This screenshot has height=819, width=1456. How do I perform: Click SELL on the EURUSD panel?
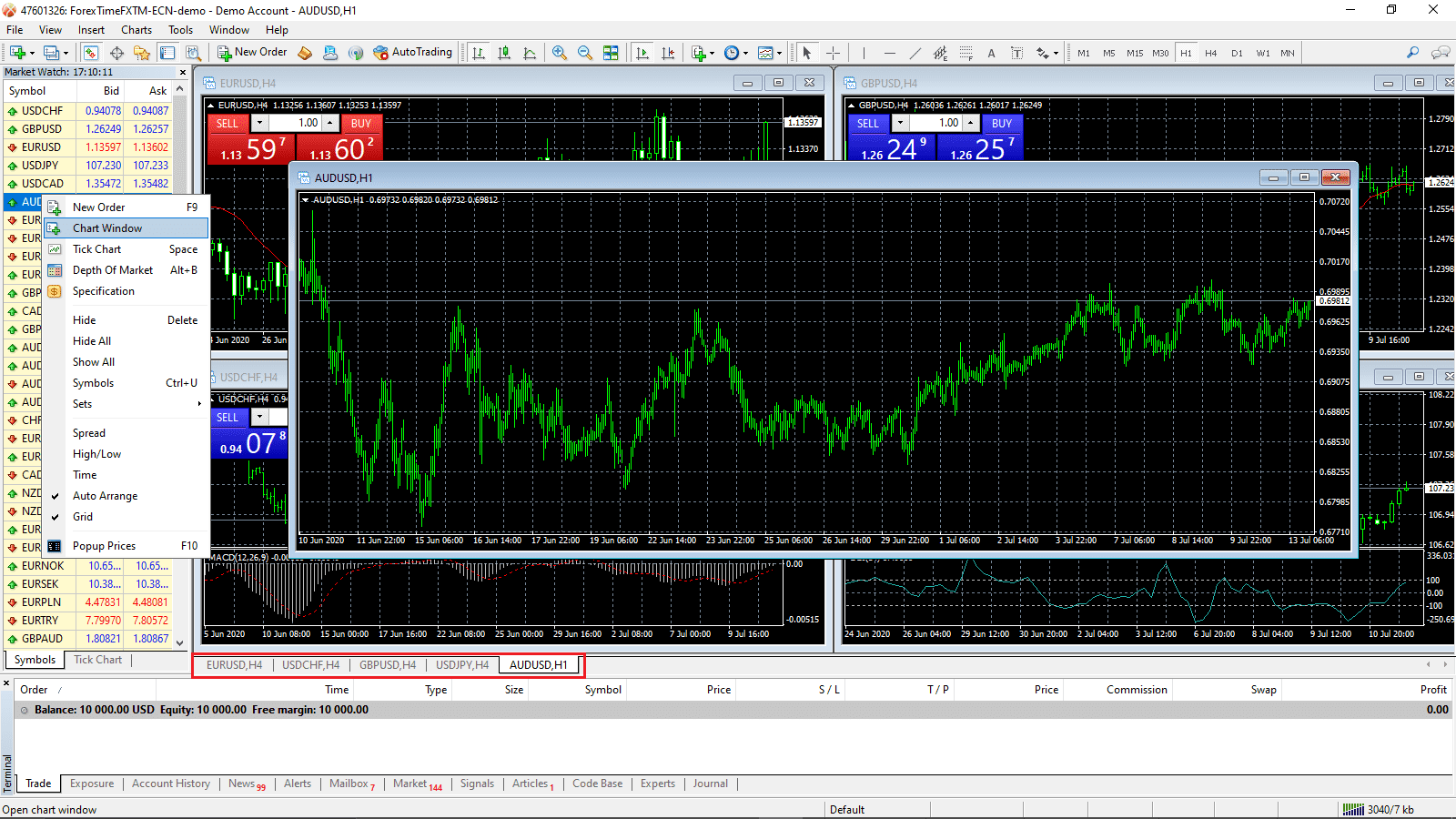pyautogui.click(x=227, y=123)
